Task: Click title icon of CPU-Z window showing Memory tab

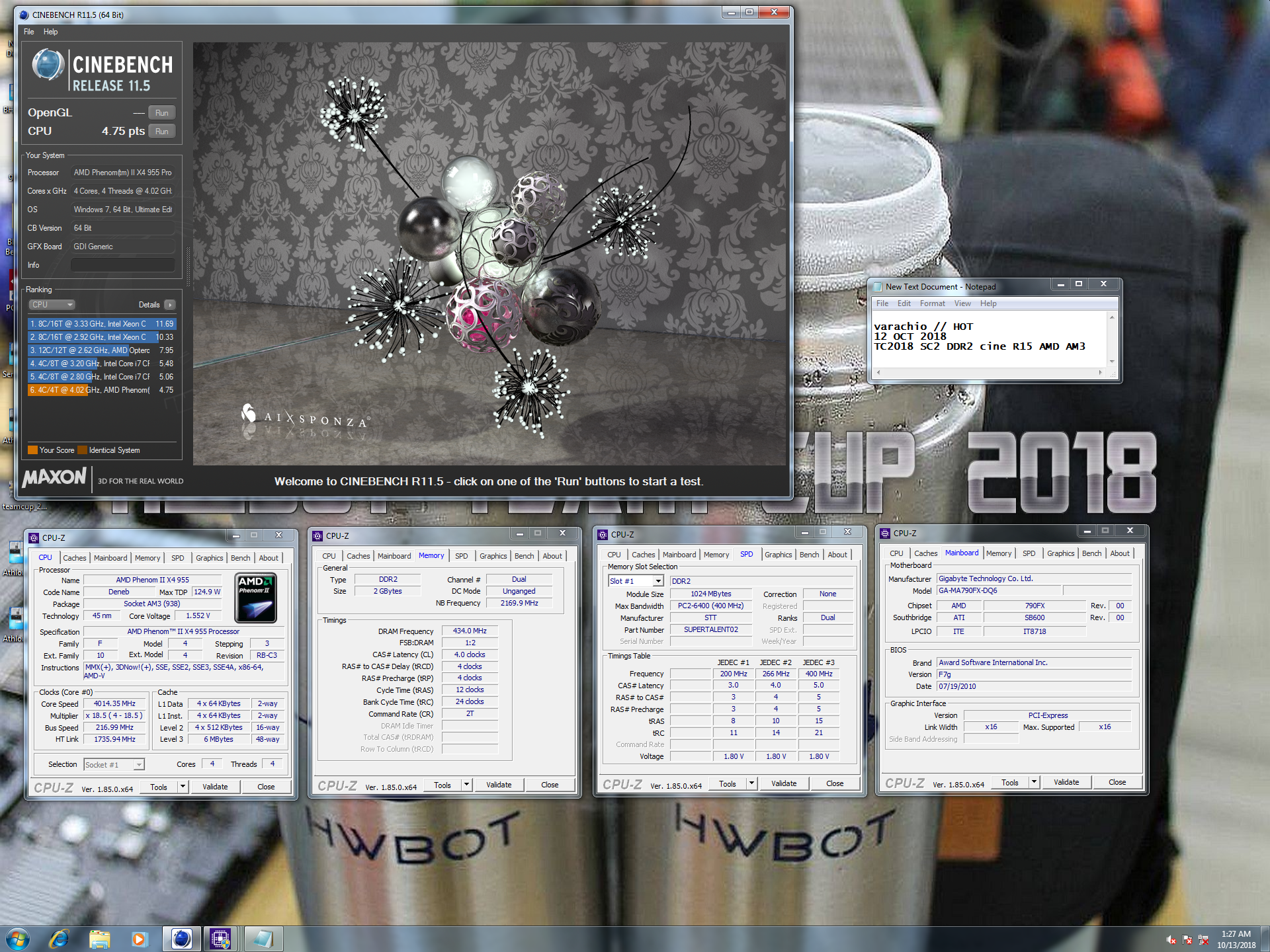Action: pos(317,536)
